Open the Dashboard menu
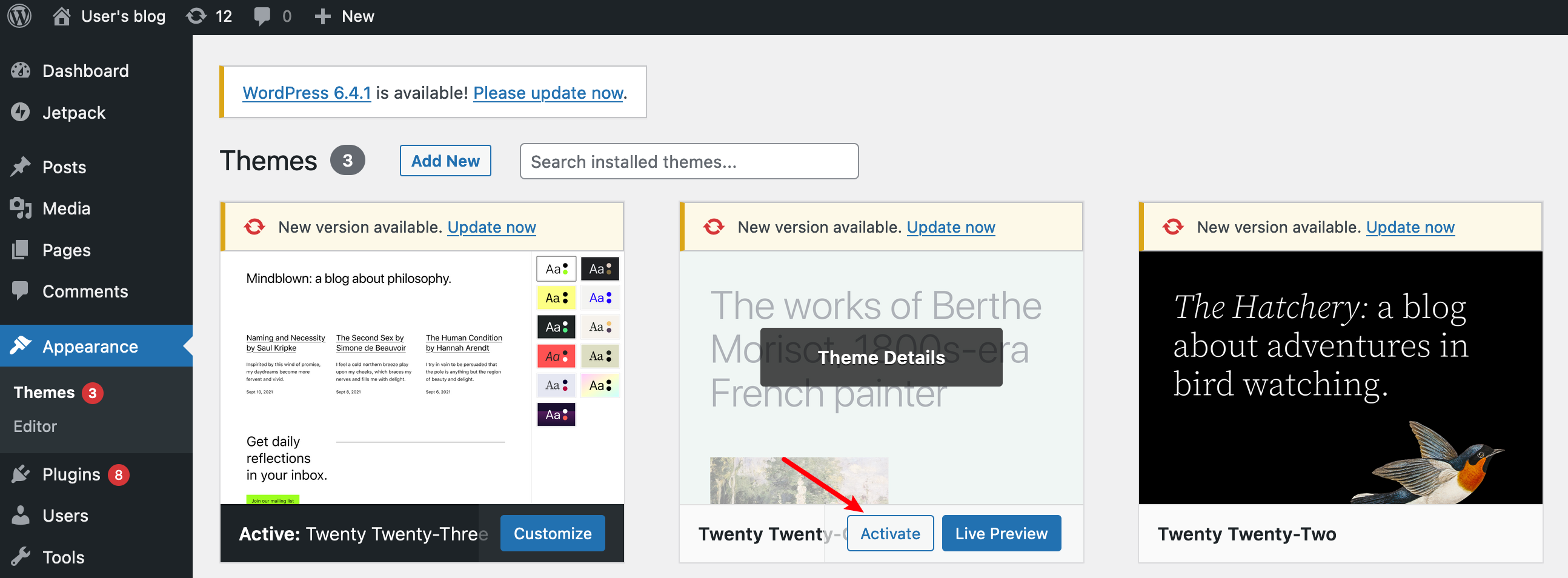Image resolution: width=1568 pixels, height=578 pixels. coord(96,70)
